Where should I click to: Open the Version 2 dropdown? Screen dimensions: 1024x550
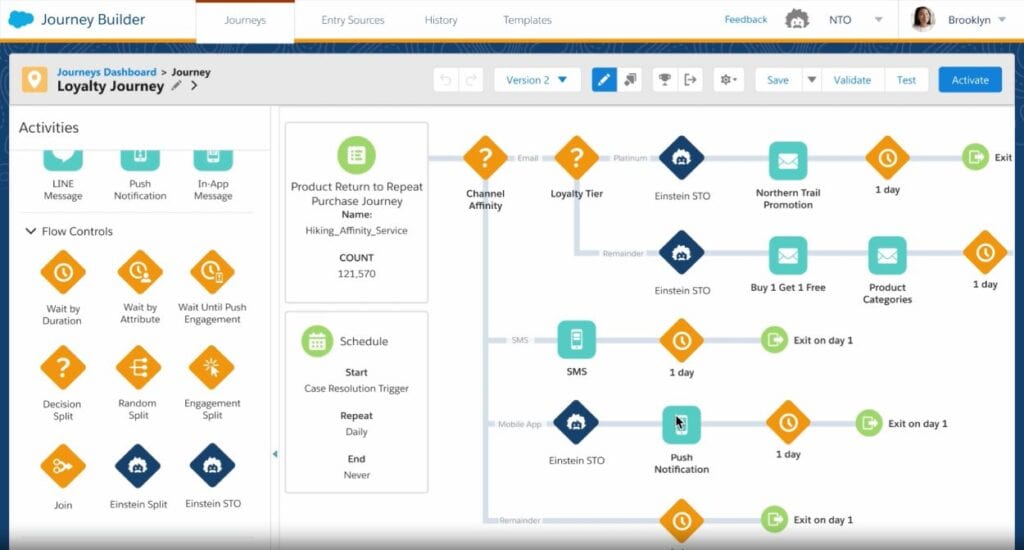[x=537, y=80]
